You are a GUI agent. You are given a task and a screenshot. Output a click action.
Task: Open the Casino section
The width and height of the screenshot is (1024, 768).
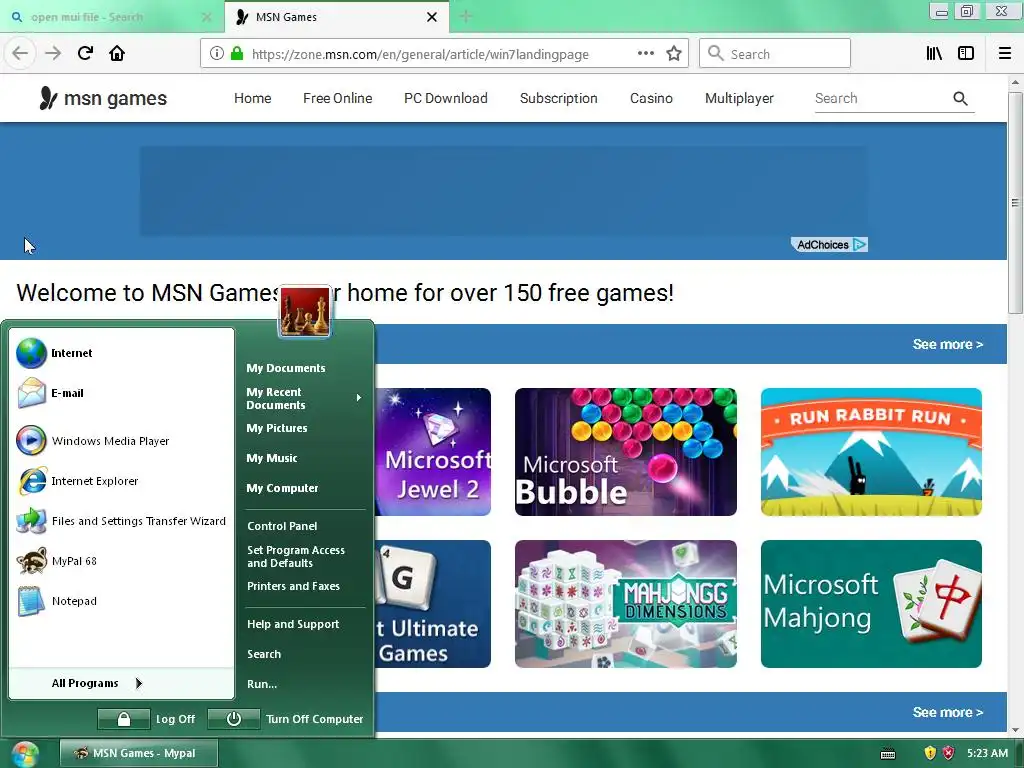(x=651, y=99)
